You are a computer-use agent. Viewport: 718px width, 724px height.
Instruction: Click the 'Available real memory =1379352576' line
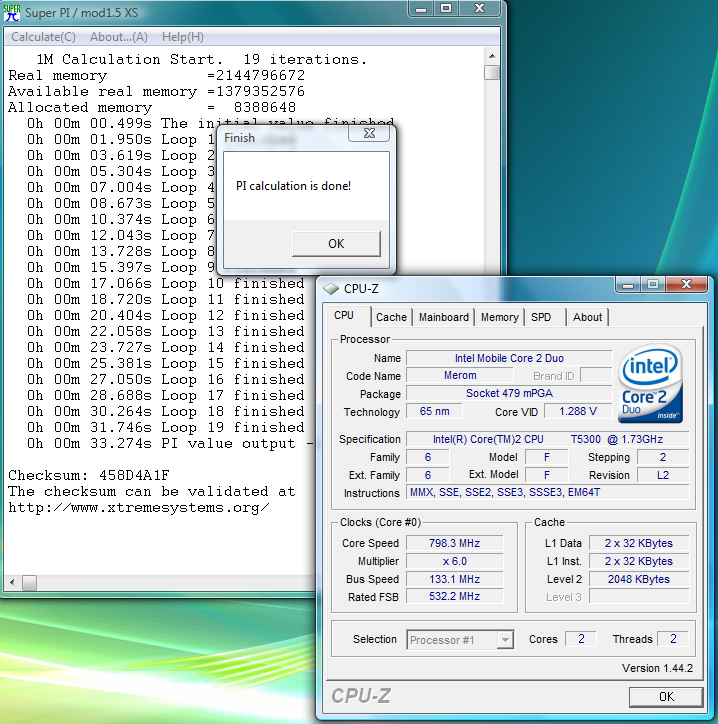click(157, 91)
